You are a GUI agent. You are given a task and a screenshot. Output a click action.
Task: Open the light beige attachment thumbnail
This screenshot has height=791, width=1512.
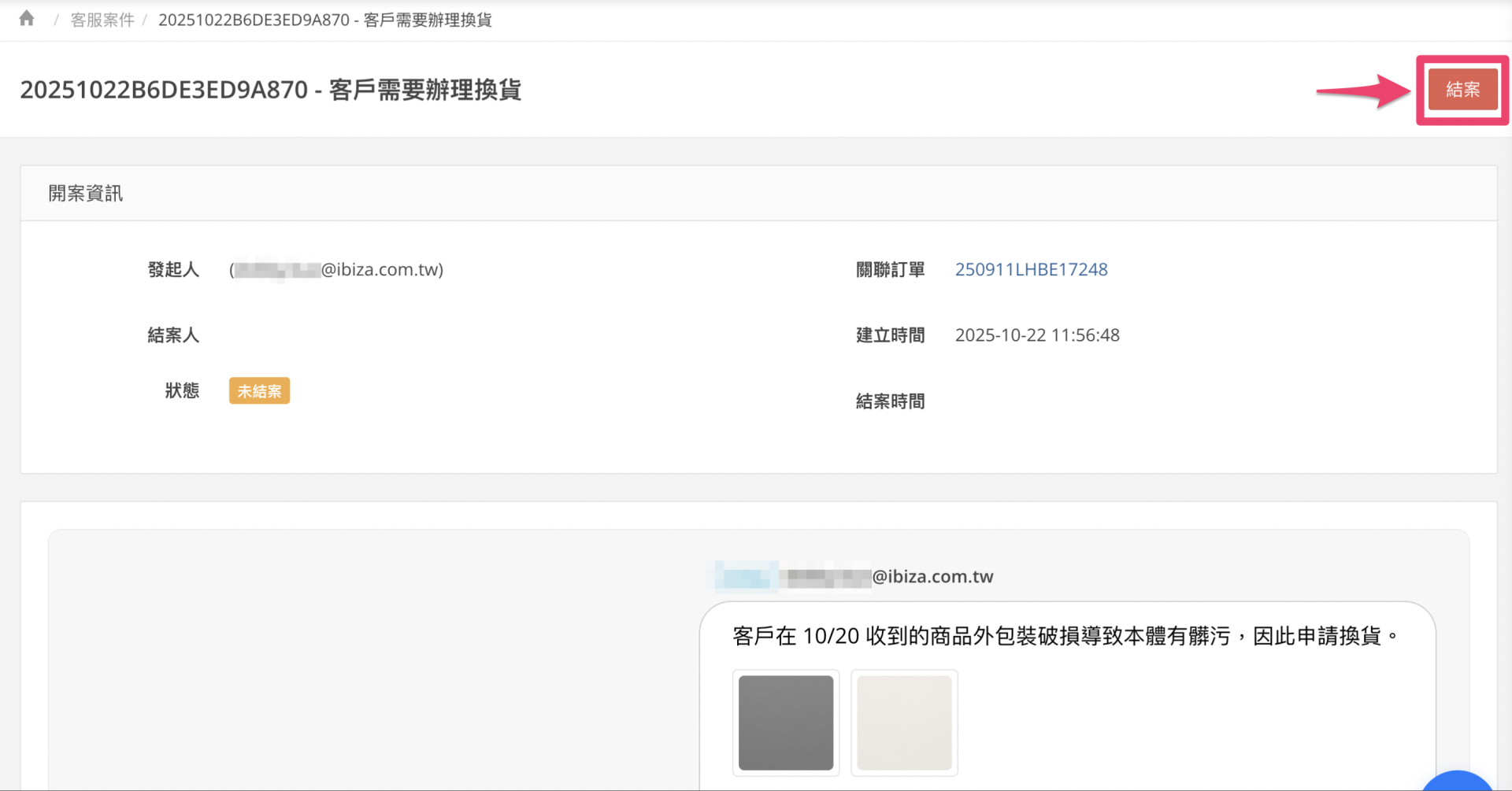(x=904, y=723)
